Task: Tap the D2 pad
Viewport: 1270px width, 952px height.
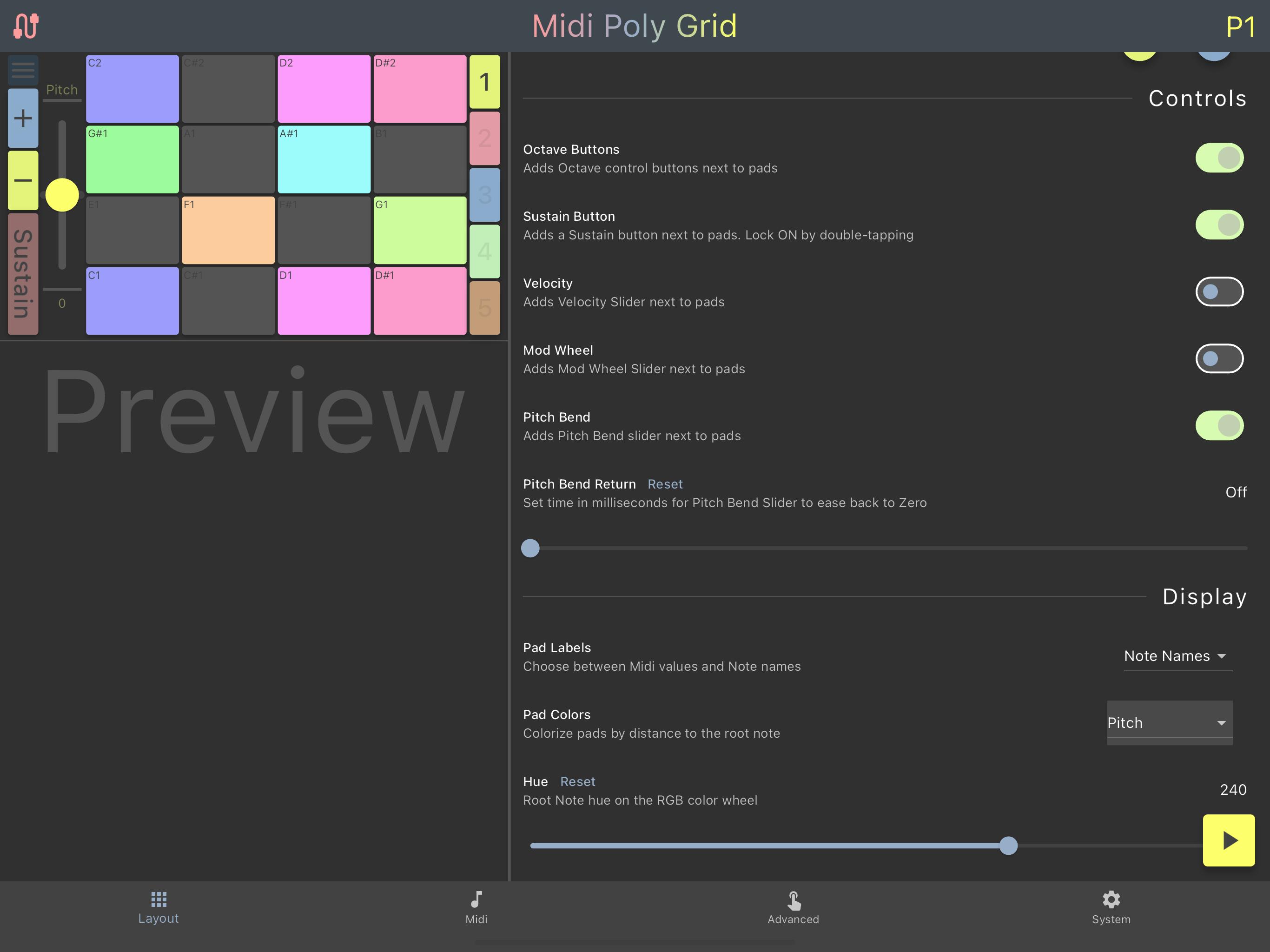Action: click(324, 89)
